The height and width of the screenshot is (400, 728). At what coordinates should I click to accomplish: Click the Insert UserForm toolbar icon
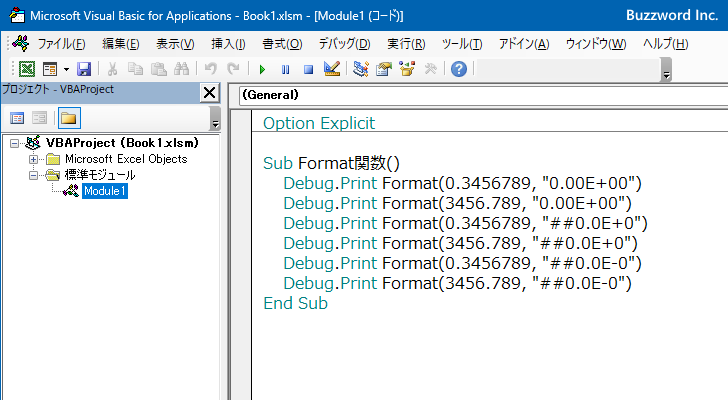[50, 69]
